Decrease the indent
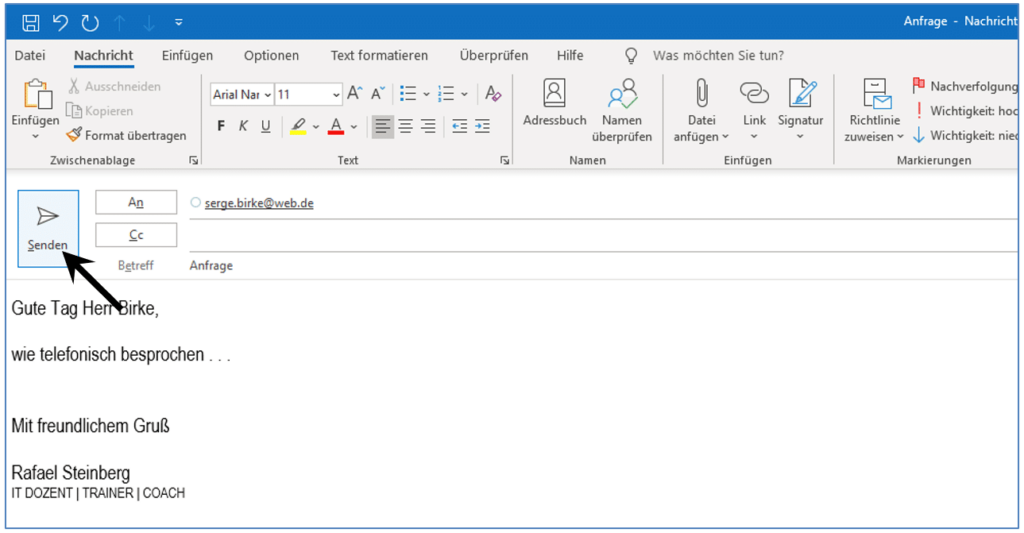1024x533 pixels. click(x=460, y=126)
